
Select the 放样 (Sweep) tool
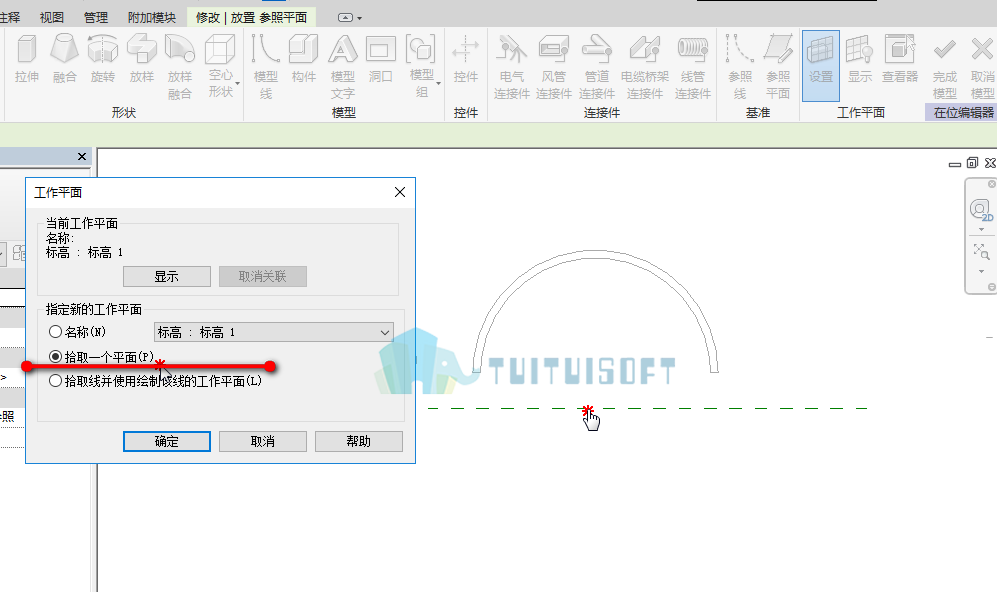pyautogui.click(x=141, y=59)
